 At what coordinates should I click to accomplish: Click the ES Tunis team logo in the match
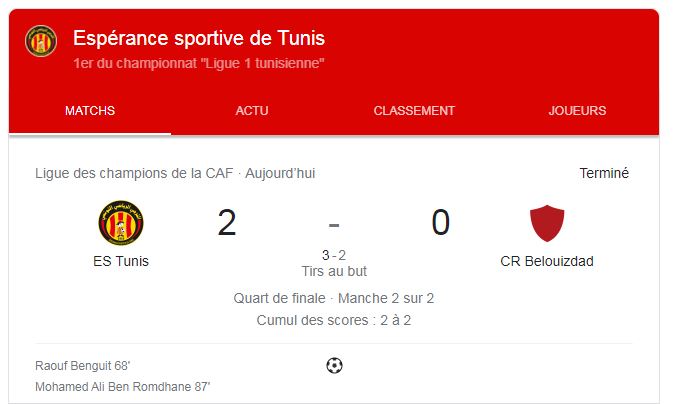point(121,223)
